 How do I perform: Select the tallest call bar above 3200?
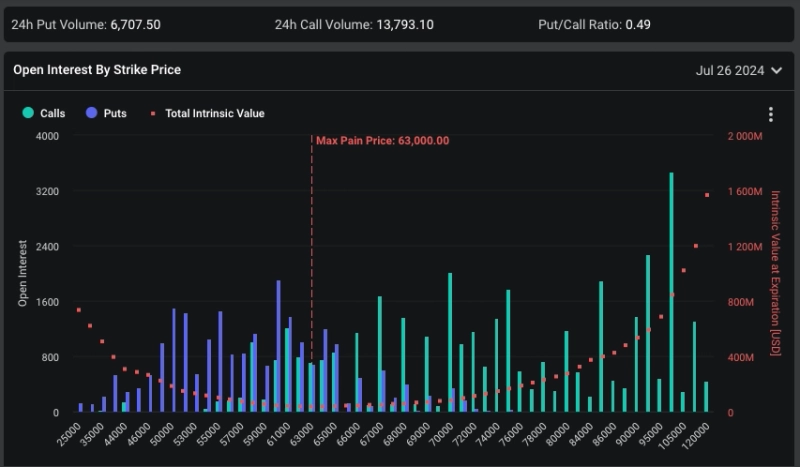point(671,290)
